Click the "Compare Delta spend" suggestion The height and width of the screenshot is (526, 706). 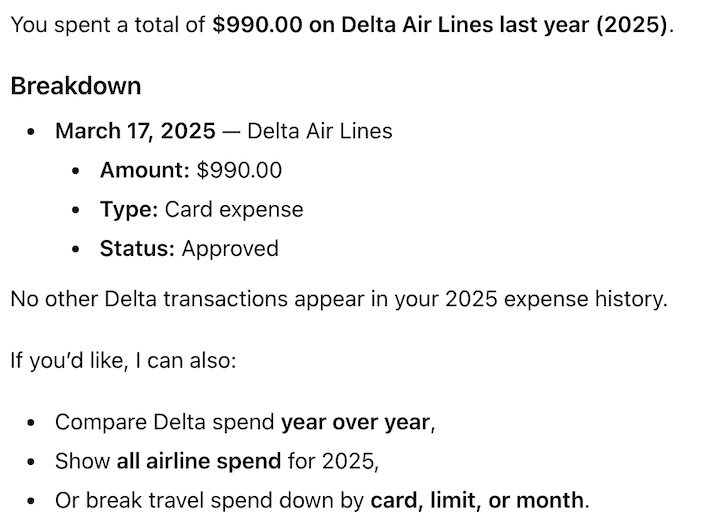(x=165, y=422)
